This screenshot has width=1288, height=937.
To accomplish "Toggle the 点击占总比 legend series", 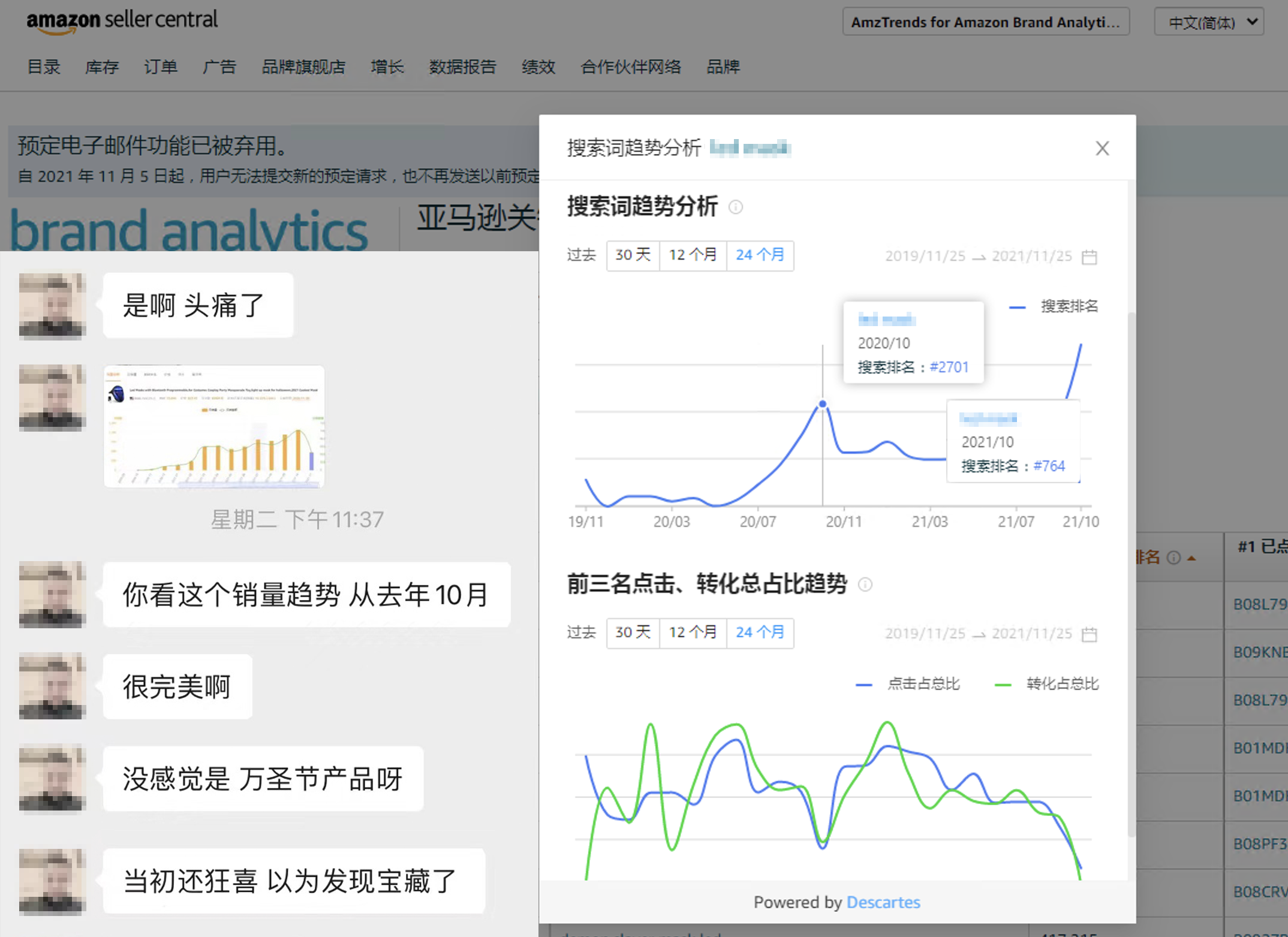I will 922,684.
